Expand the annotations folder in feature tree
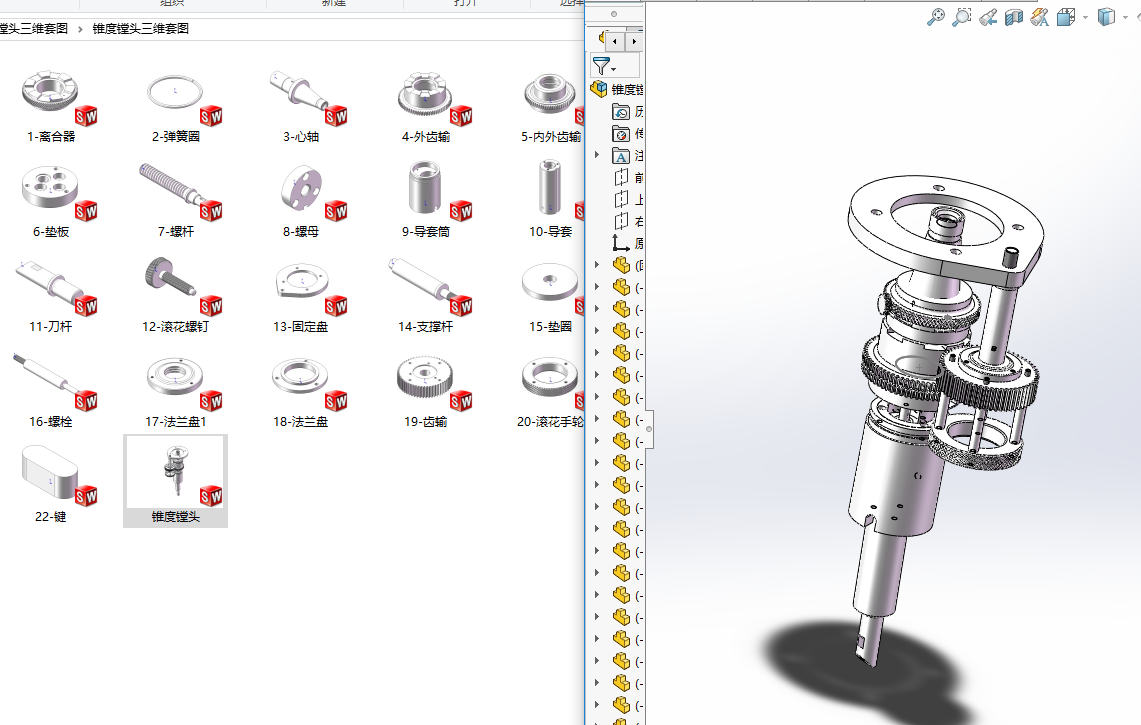 click(598, 155)
